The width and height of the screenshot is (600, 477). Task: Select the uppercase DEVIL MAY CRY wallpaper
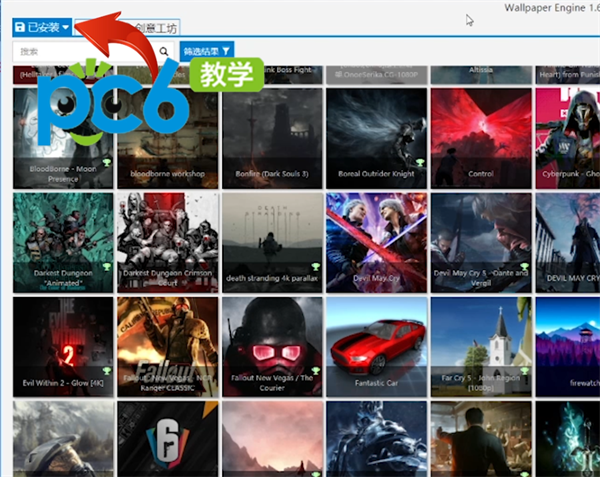pyautogui.click(x=568, y=243)
